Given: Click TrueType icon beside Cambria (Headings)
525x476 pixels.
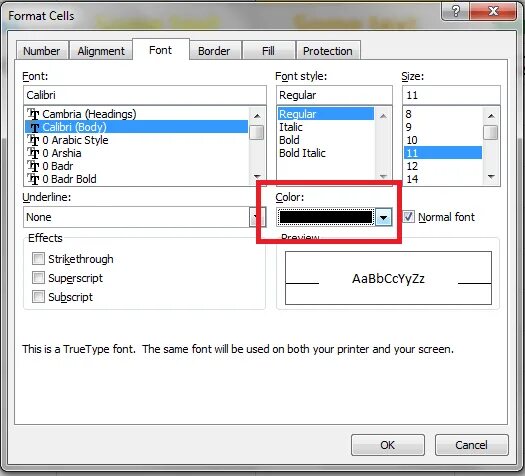Looking at the screenshot, I should [33, 114].
